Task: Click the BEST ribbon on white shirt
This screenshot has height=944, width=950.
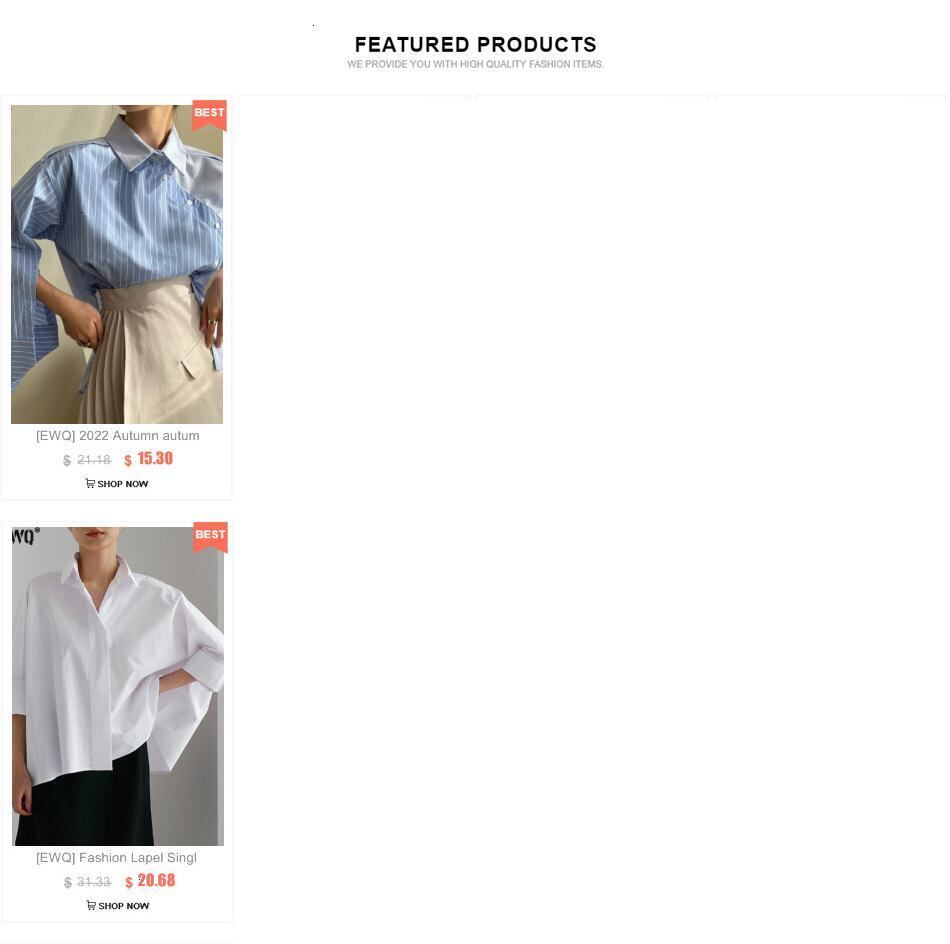Action: click(210, 537)
